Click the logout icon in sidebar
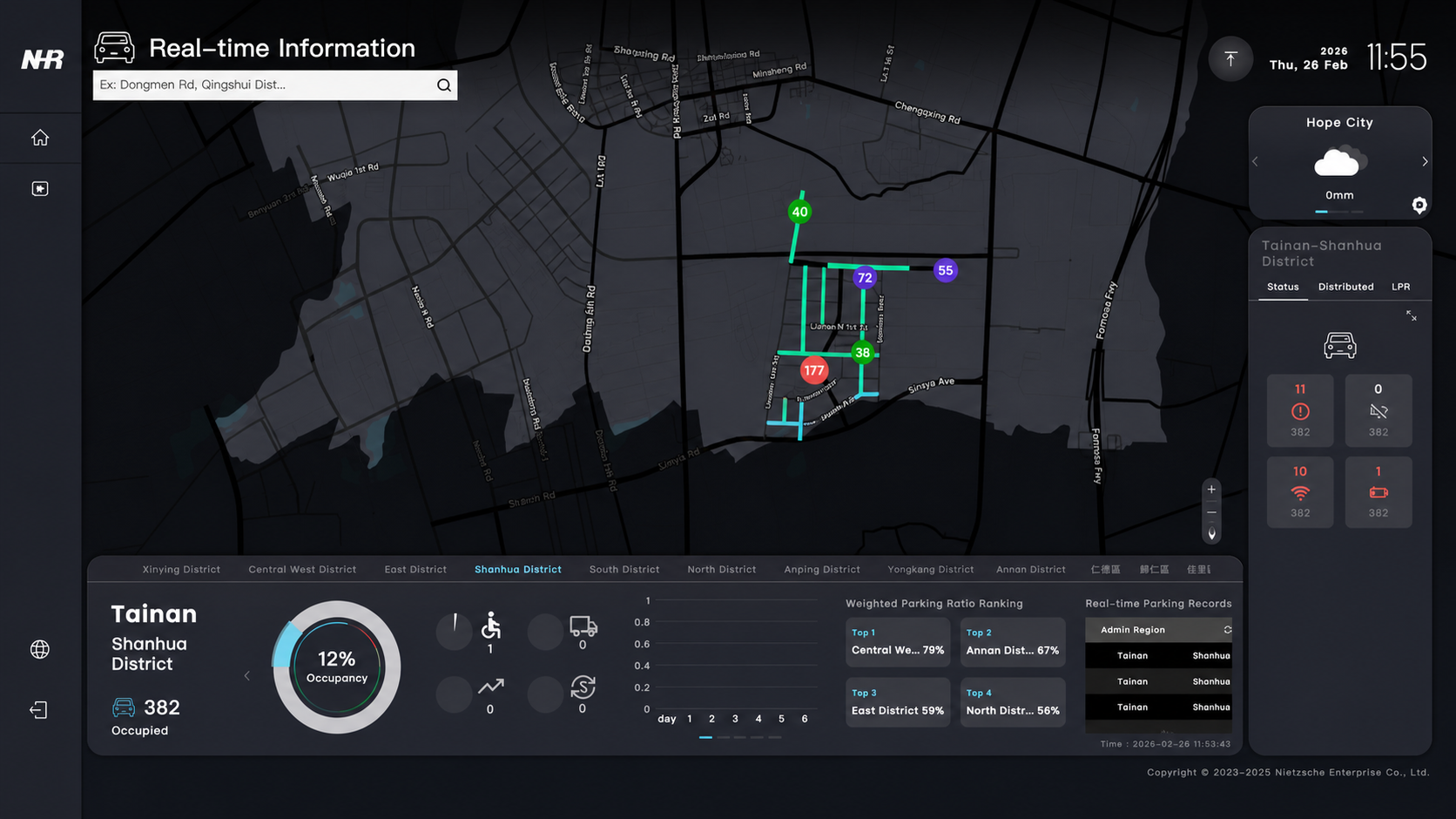1456x819 pixels. [39, 710]
